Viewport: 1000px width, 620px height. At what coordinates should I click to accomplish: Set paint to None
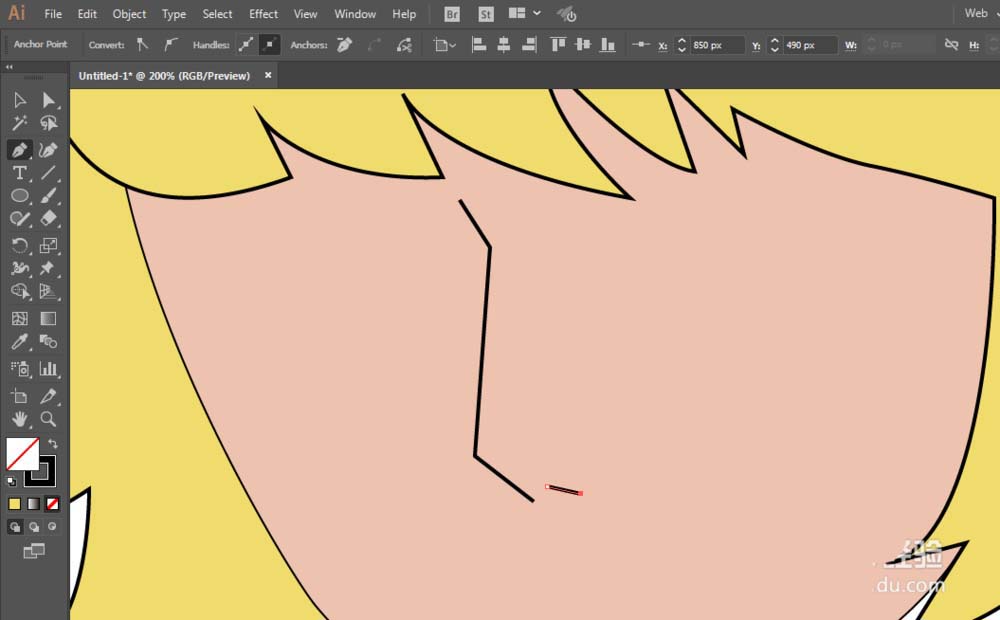click(x=52, y=504)
